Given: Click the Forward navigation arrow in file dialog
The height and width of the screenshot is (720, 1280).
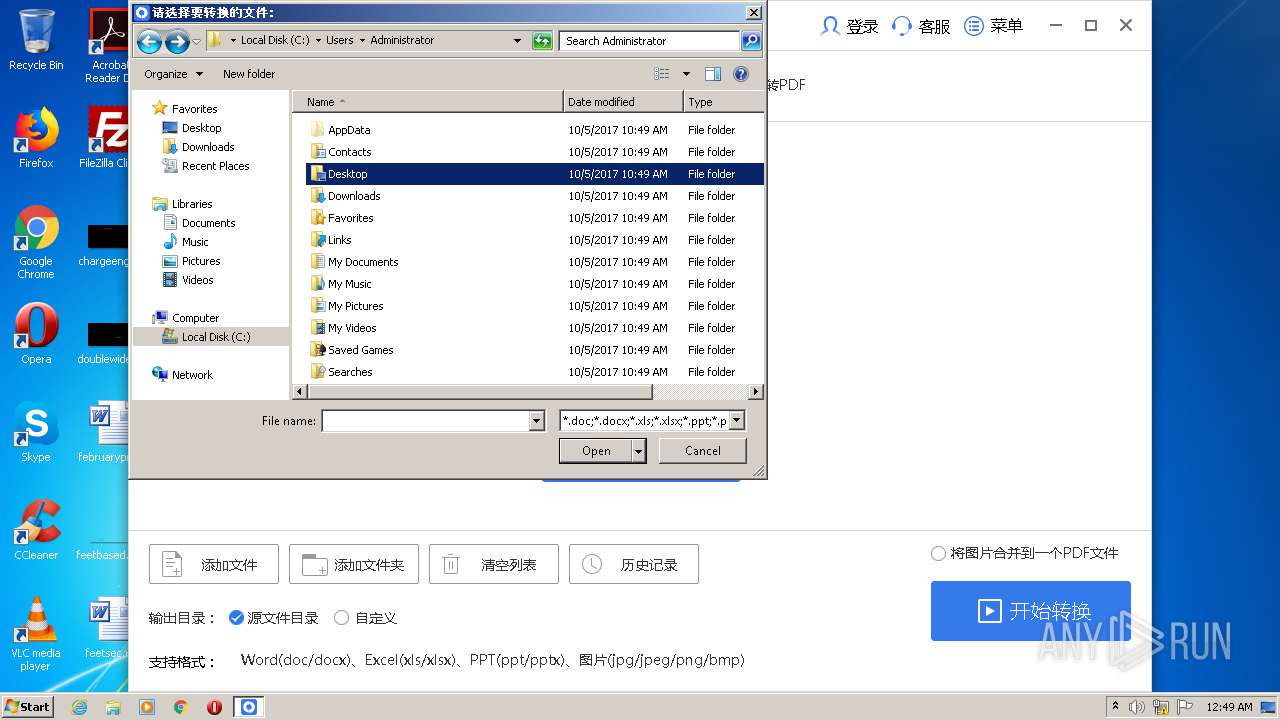Looking at the screenshot, I should (x=177, y=41).
